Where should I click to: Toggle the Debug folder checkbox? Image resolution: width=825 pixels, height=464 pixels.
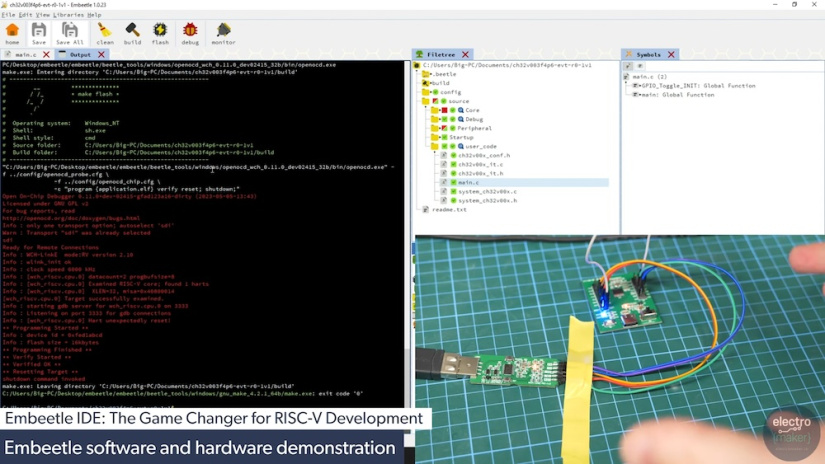tap(445, 119)
